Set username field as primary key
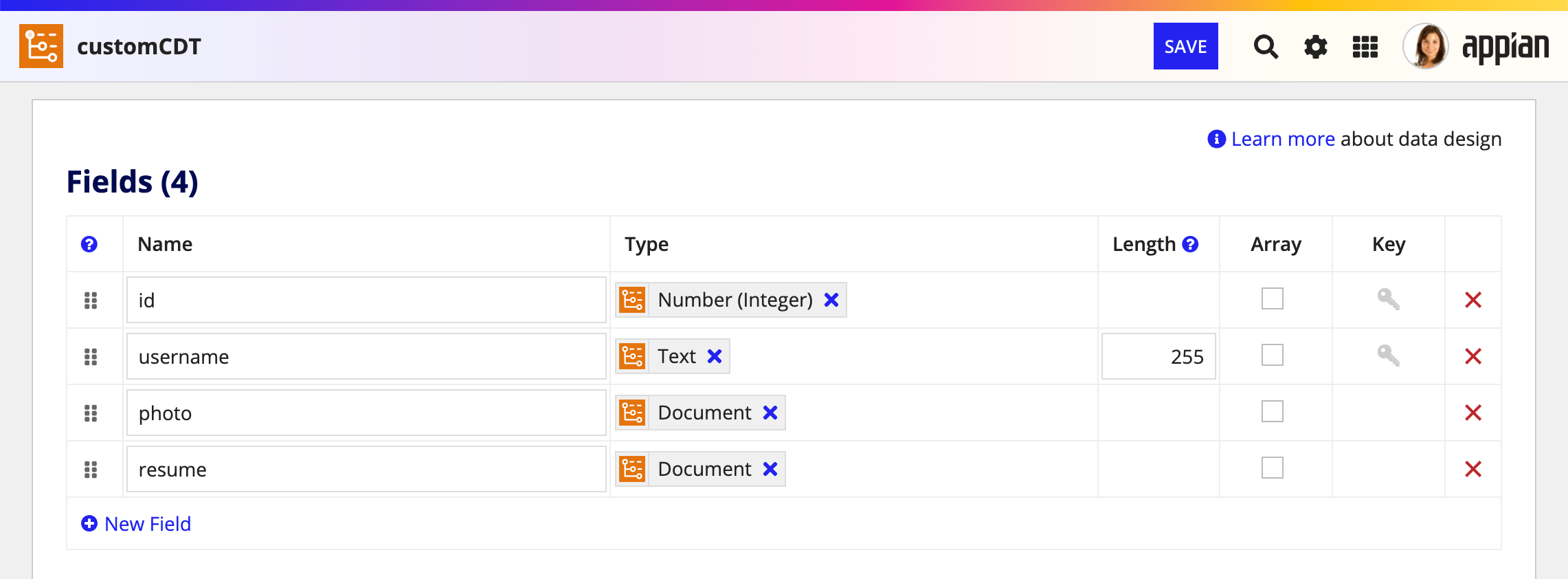Screen dimensions: 1568x579 1389,356
